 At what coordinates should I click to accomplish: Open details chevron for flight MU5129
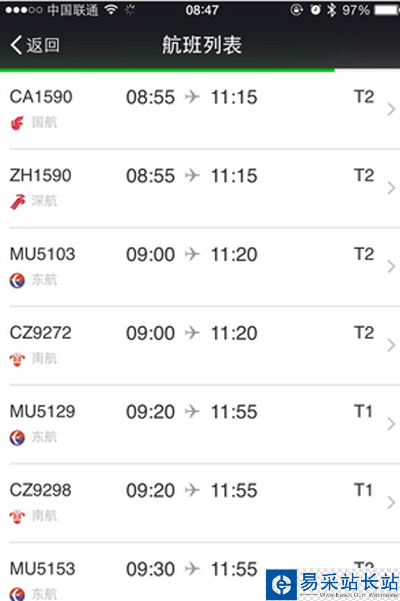pyautogui.click(x=391, y=424)
